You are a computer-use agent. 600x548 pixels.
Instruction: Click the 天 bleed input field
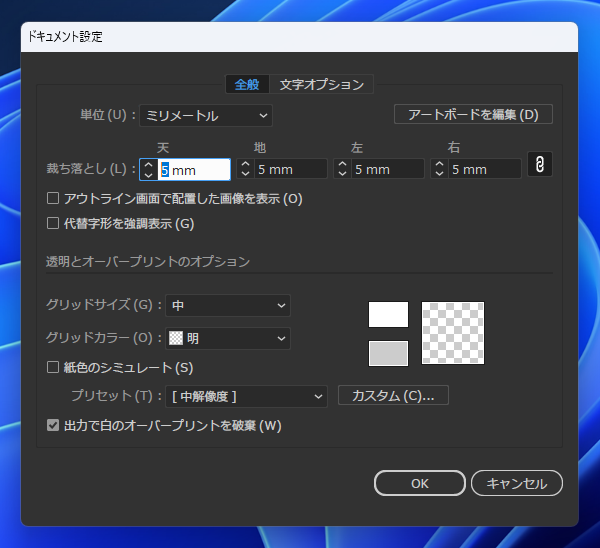(x=194, y=170)
